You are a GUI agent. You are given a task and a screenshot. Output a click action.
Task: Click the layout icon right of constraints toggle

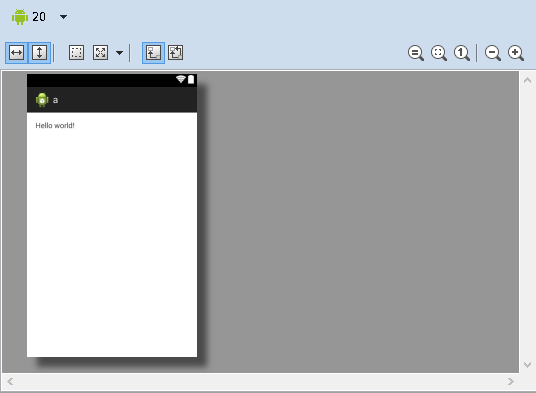pyautogui.click(x=176, y=53)
